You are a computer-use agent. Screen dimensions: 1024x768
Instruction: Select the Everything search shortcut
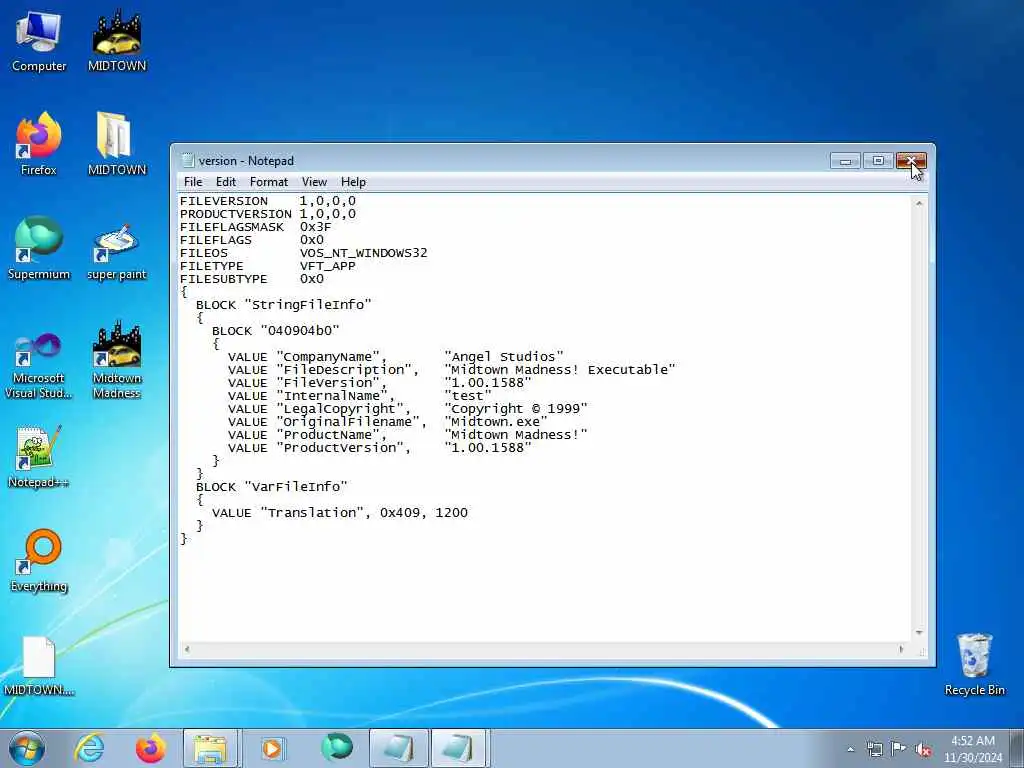tap(39, 560)
